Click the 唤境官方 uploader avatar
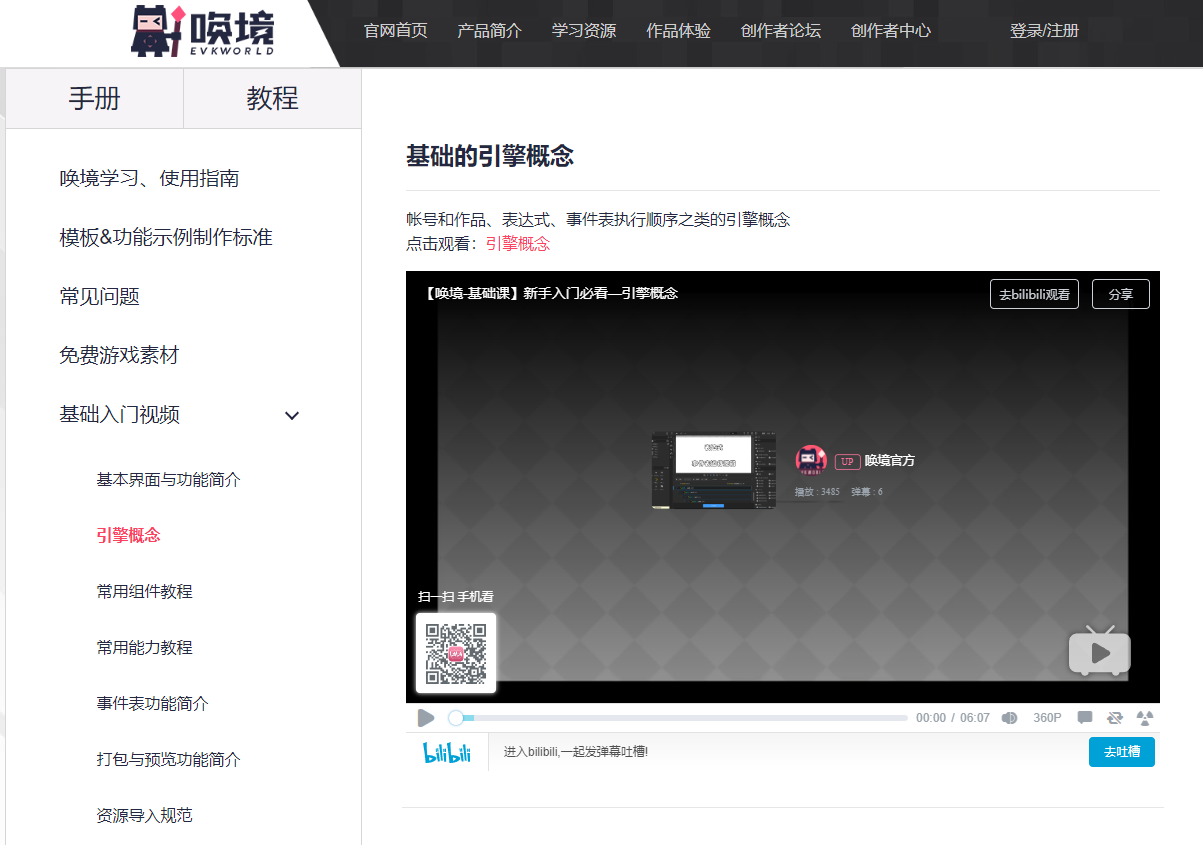The image size is (1203, 845). [x=811, y=461]
